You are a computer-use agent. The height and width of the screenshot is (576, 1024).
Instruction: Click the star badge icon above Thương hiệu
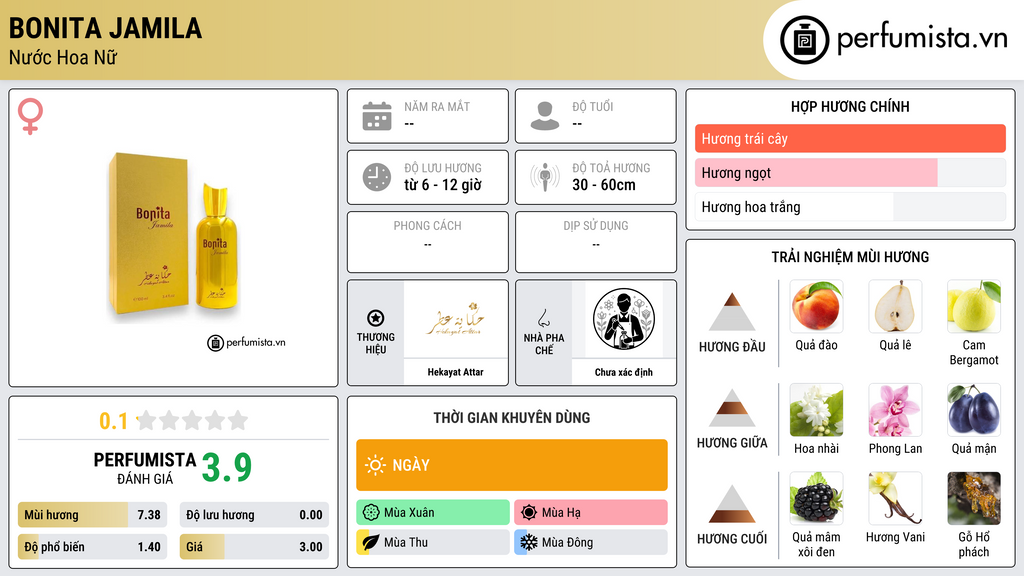coord(376,318)
